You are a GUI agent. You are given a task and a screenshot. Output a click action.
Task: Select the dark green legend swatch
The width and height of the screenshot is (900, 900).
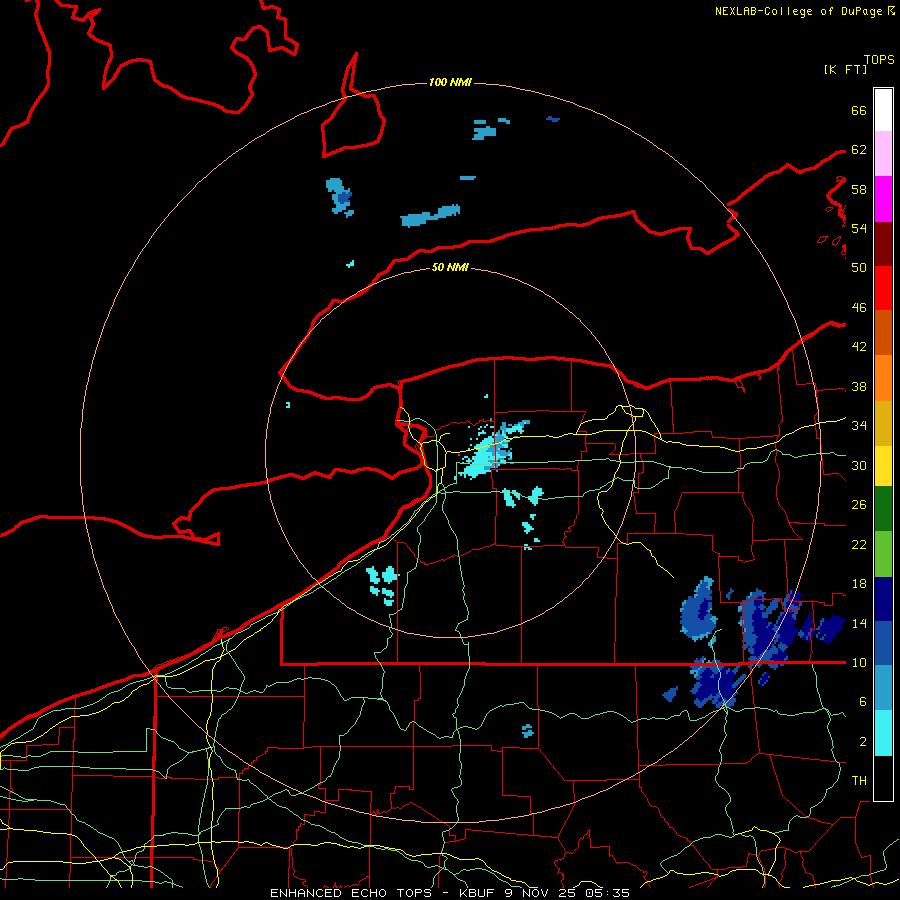[883, 509]
